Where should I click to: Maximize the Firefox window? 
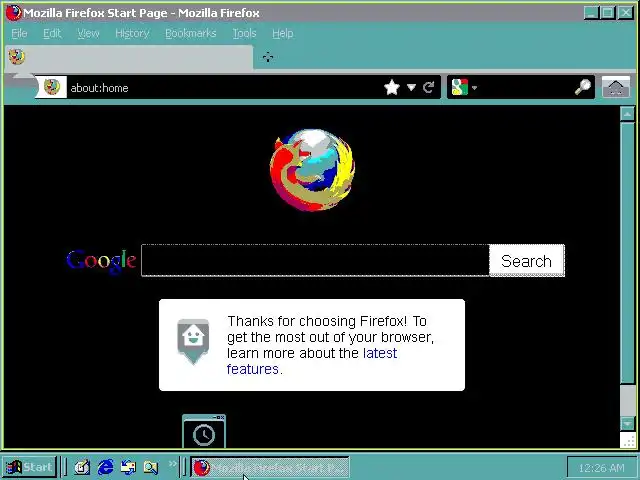coord(608,13)
